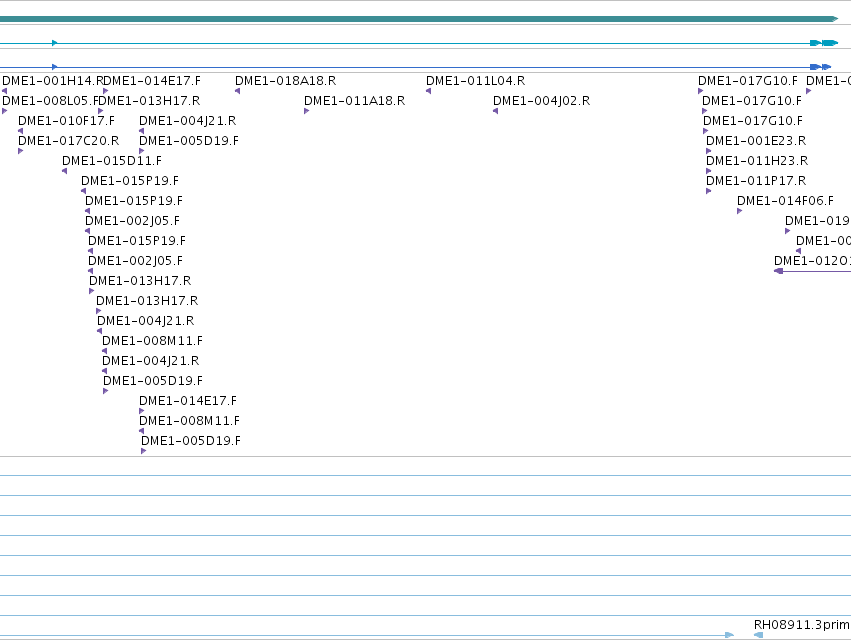Click the arrow glyph under DME1-017C20.R
851x640 pixels.
[x=21, y=151]
